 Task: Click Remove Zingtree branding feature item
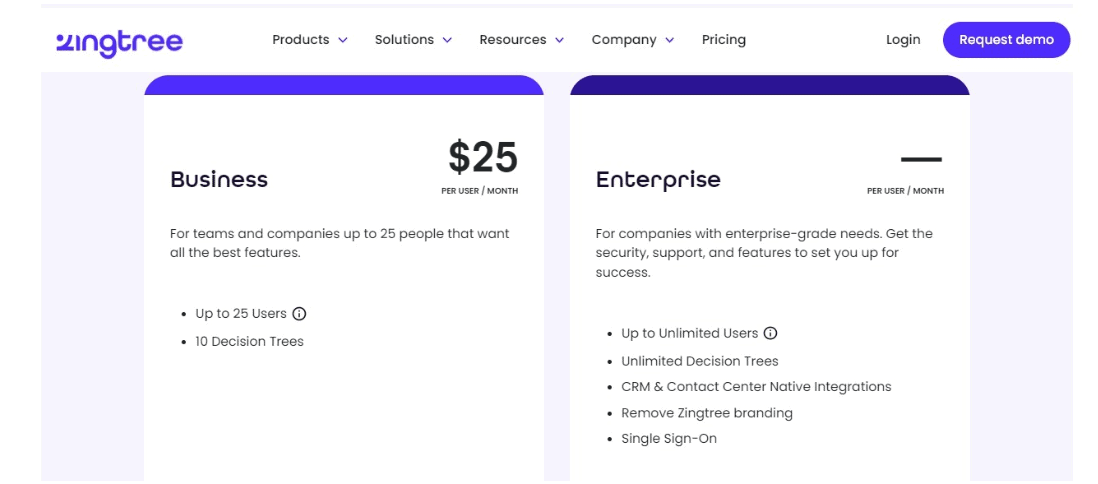pos(707,413)
